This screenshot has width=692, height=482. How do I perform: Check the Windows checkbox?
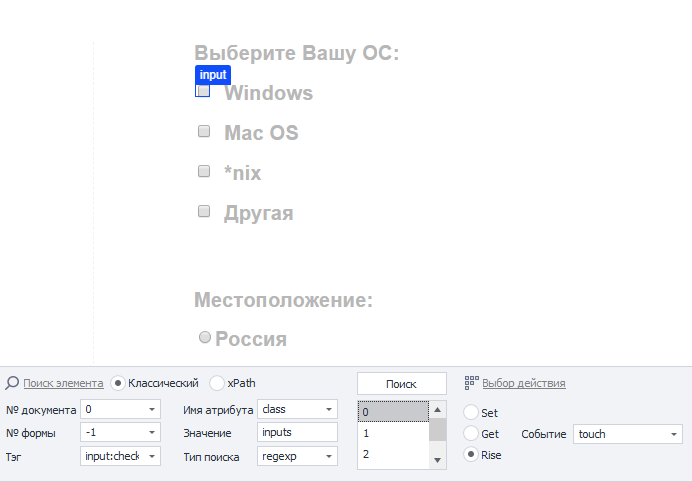[x=203, y=91]
